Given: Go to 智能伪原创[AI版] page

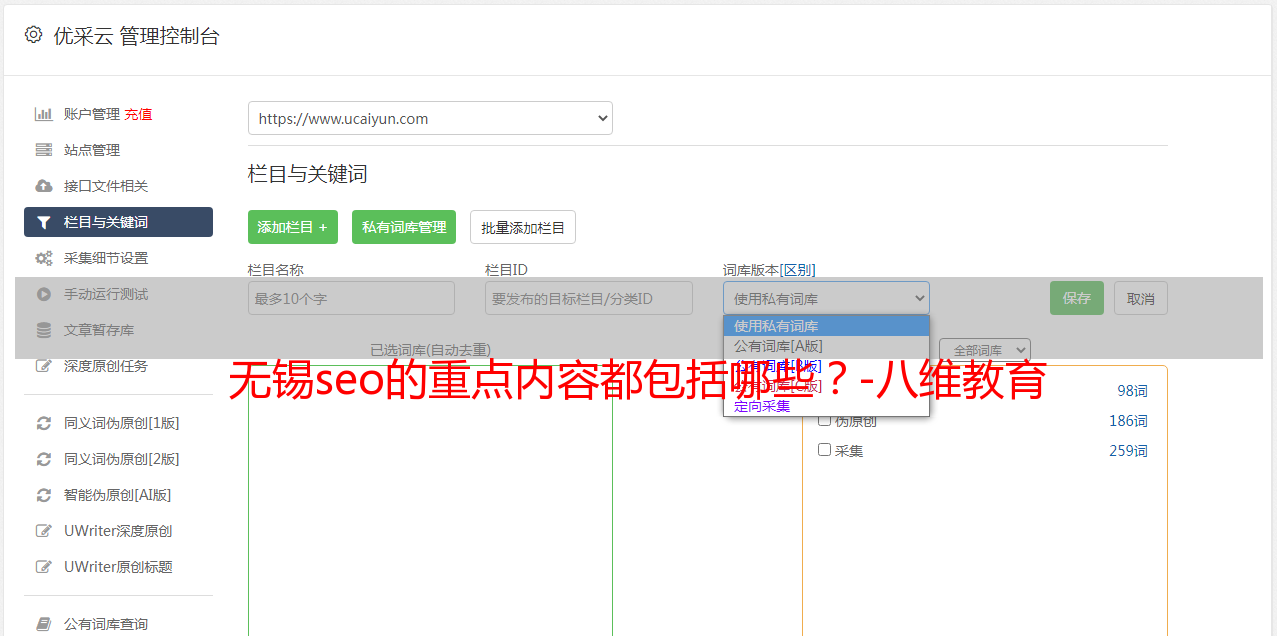Looking at the screenshot, I should pos(118,495).
